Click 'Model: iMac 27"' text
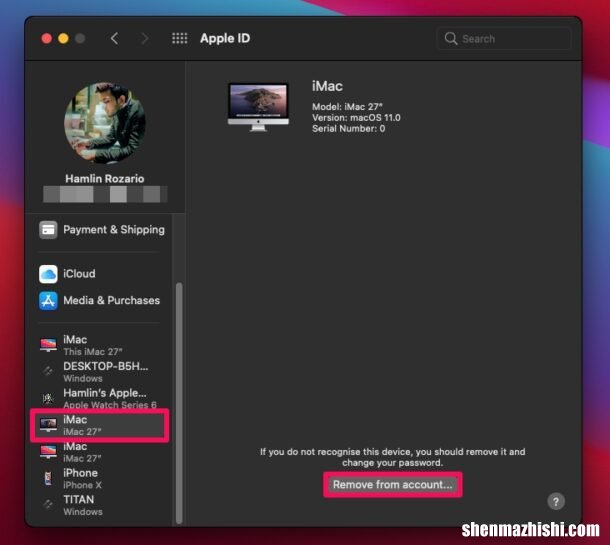 coord(347,107)
